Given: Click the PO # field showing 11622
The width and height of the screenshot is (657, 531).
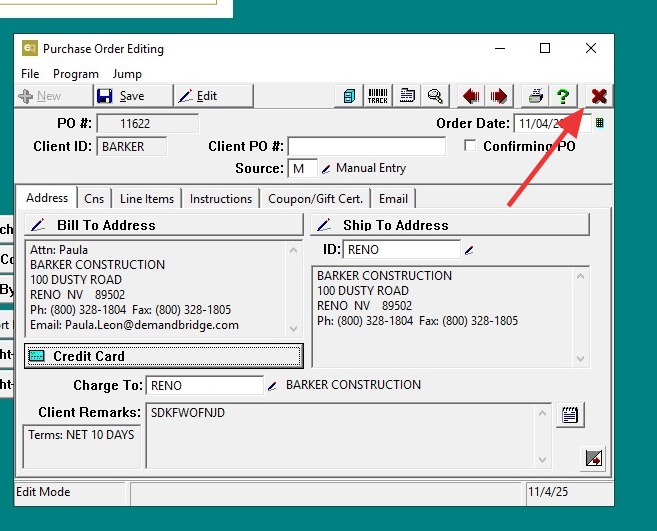Looking at the screenshot, I should pos(147,124).
